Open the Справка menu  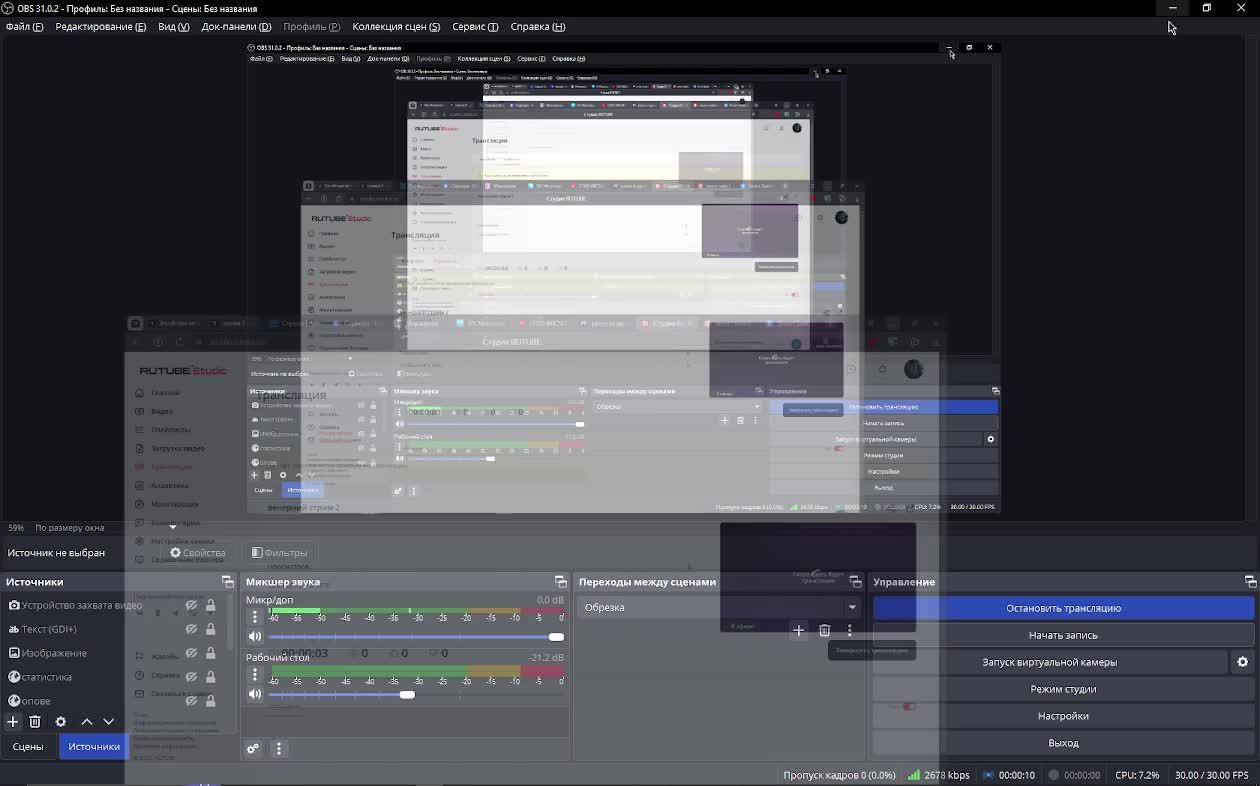[537, 26]
